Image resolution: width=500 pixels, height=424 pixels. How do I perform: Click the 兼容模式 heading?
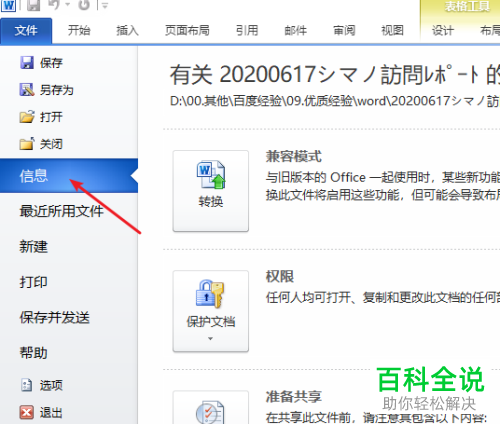[294, 156]
